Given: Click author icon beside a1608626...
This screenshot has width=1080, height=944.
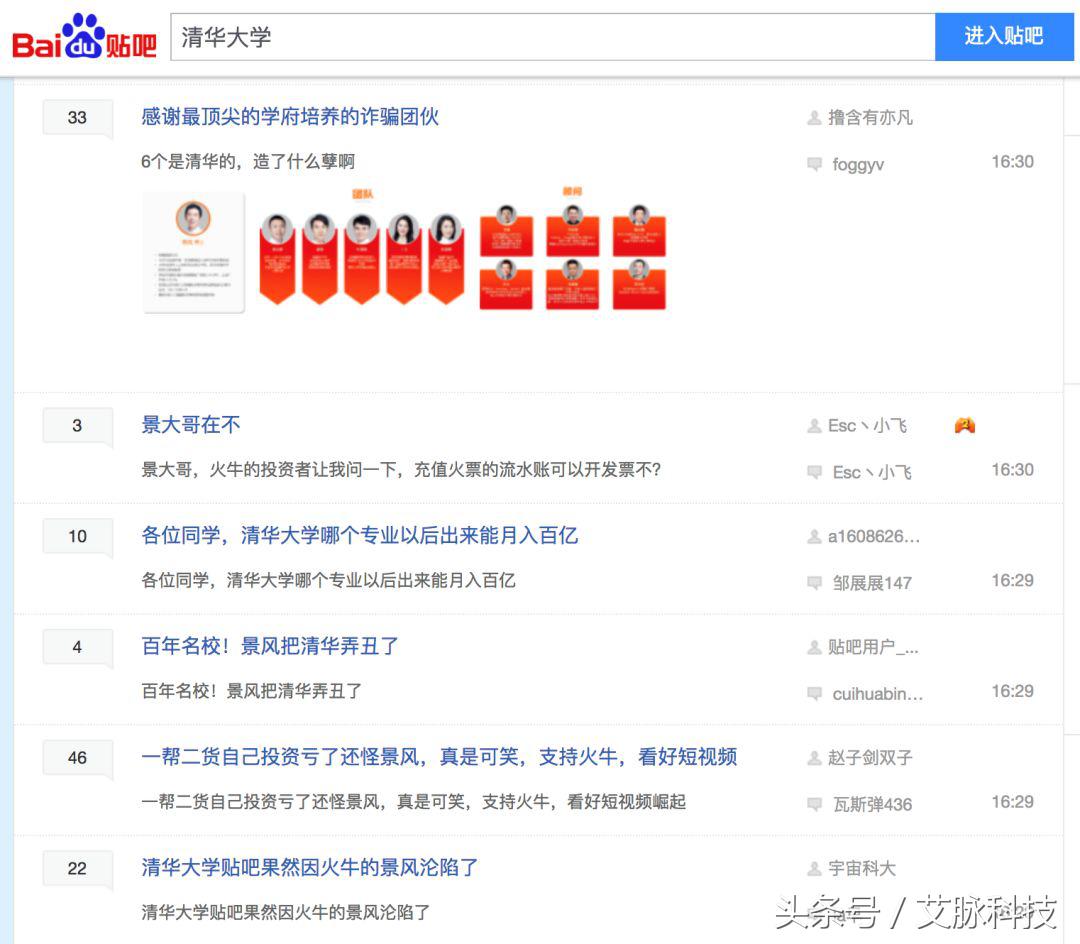Looking at the screenshot, I should coord(814,537).
